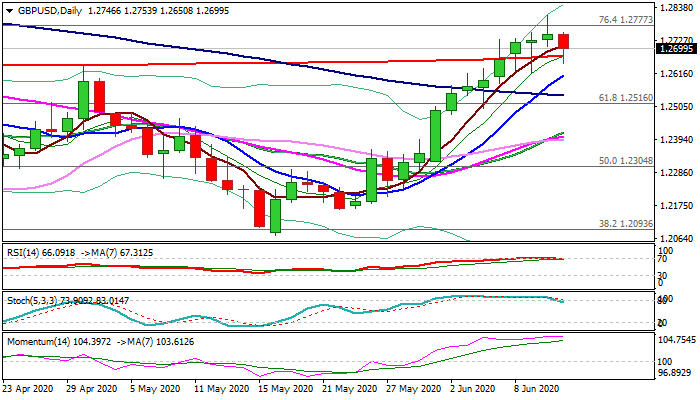Click the 23 Apr 2020 date label
This screenshot has height=400, width=700.
pos(30,388)
